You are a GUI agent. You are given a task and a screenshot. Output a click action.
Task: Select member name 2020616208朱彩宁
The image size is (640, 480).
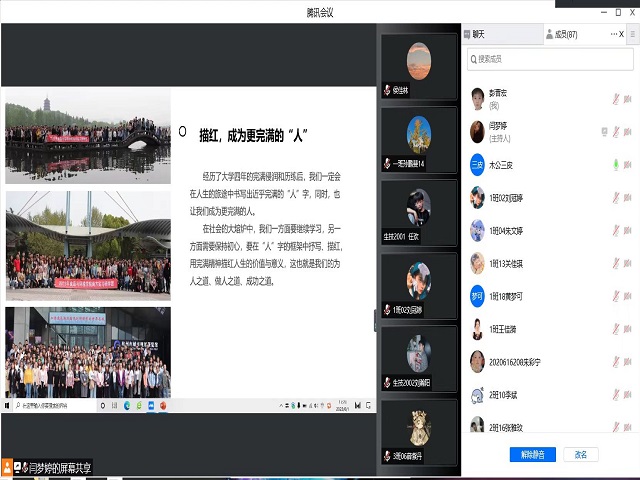515,362
